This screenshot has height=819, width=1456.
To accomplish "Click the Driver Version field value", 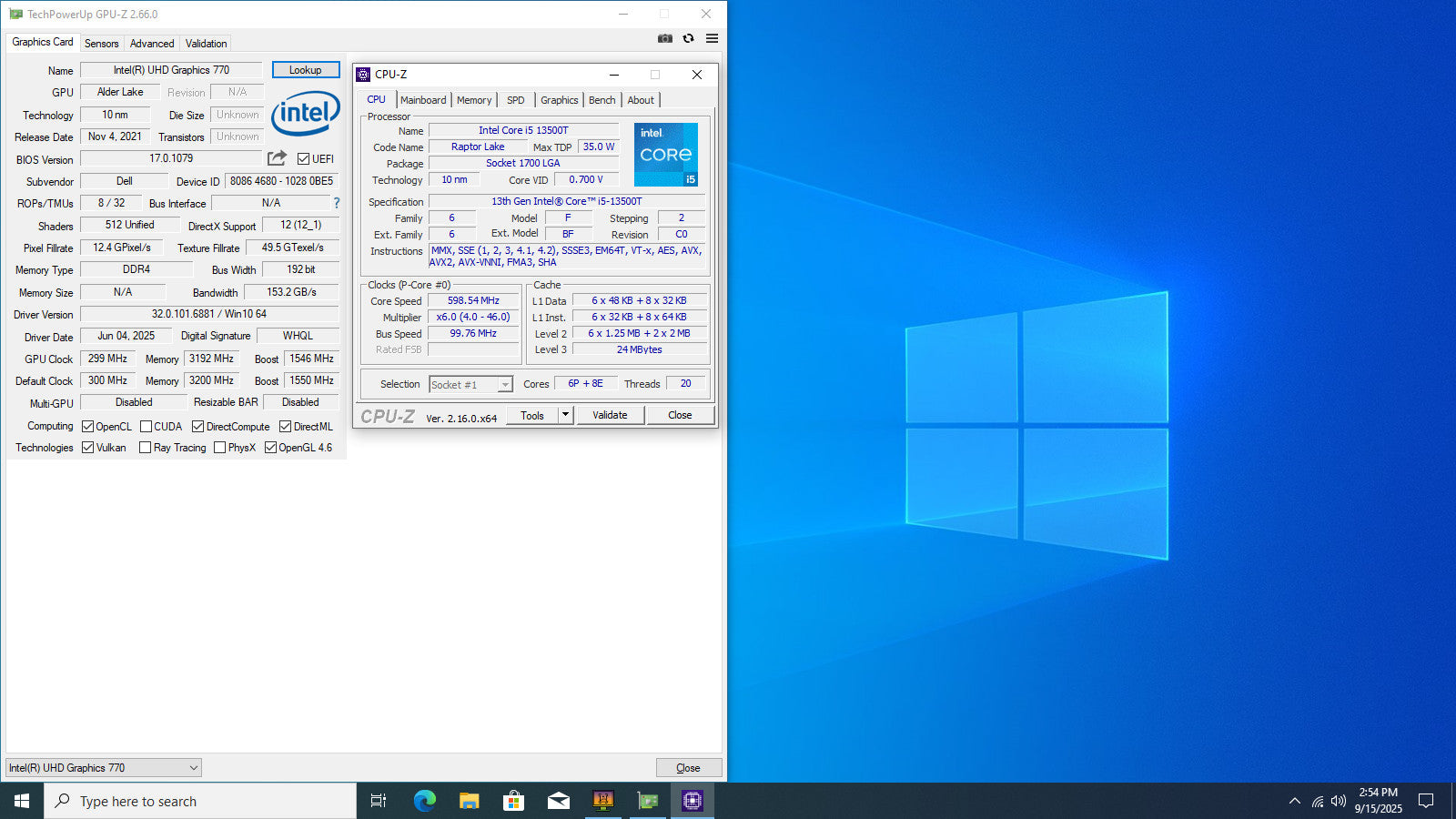I will 209,314.
